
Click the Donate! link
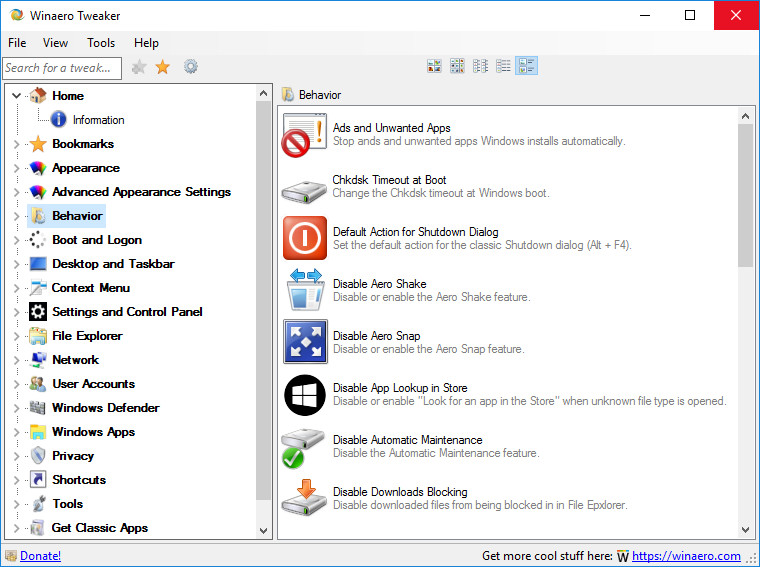[40, 556]
